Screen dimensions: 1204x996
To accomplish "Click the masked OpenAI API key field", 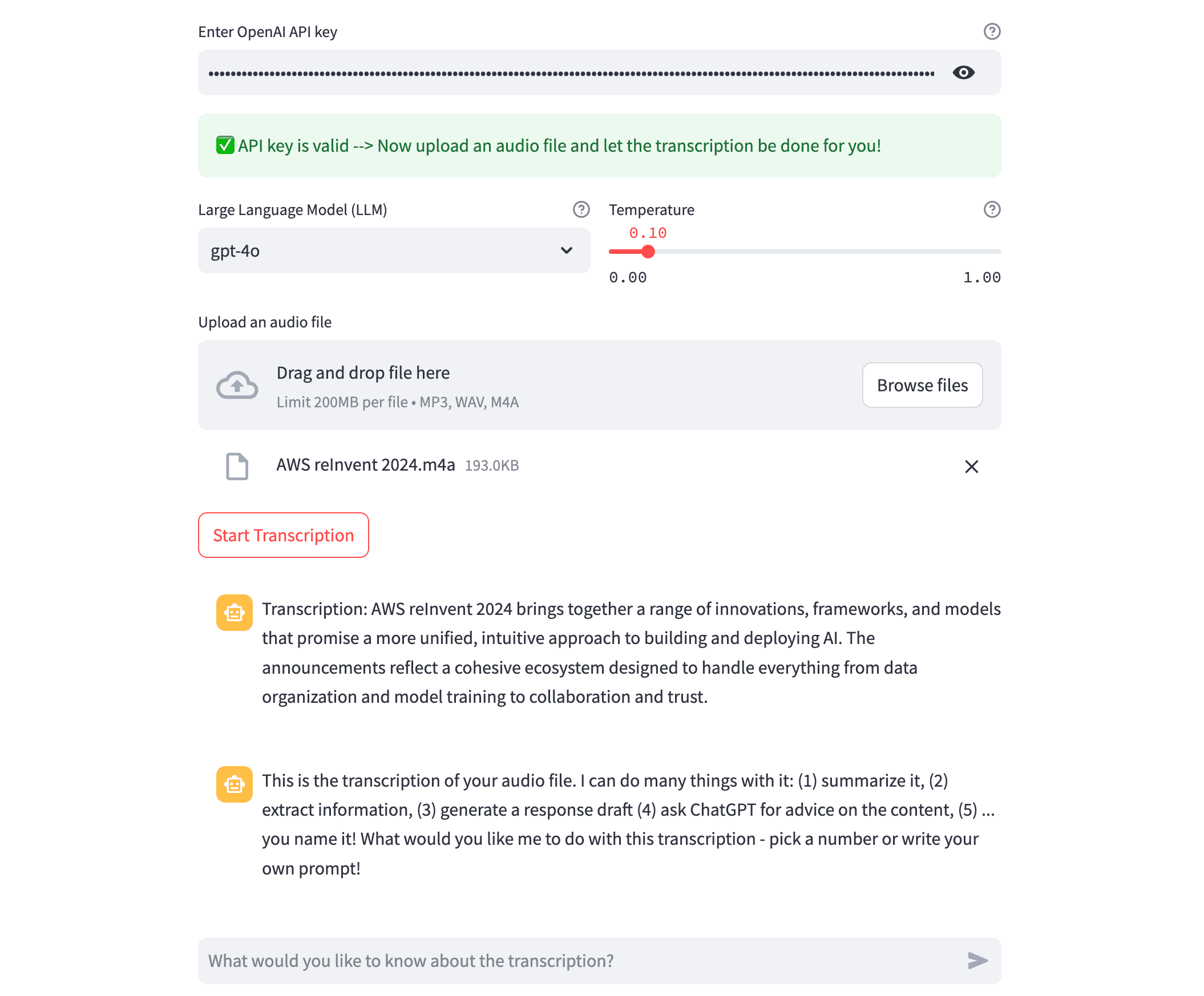I will click(571, 73).
